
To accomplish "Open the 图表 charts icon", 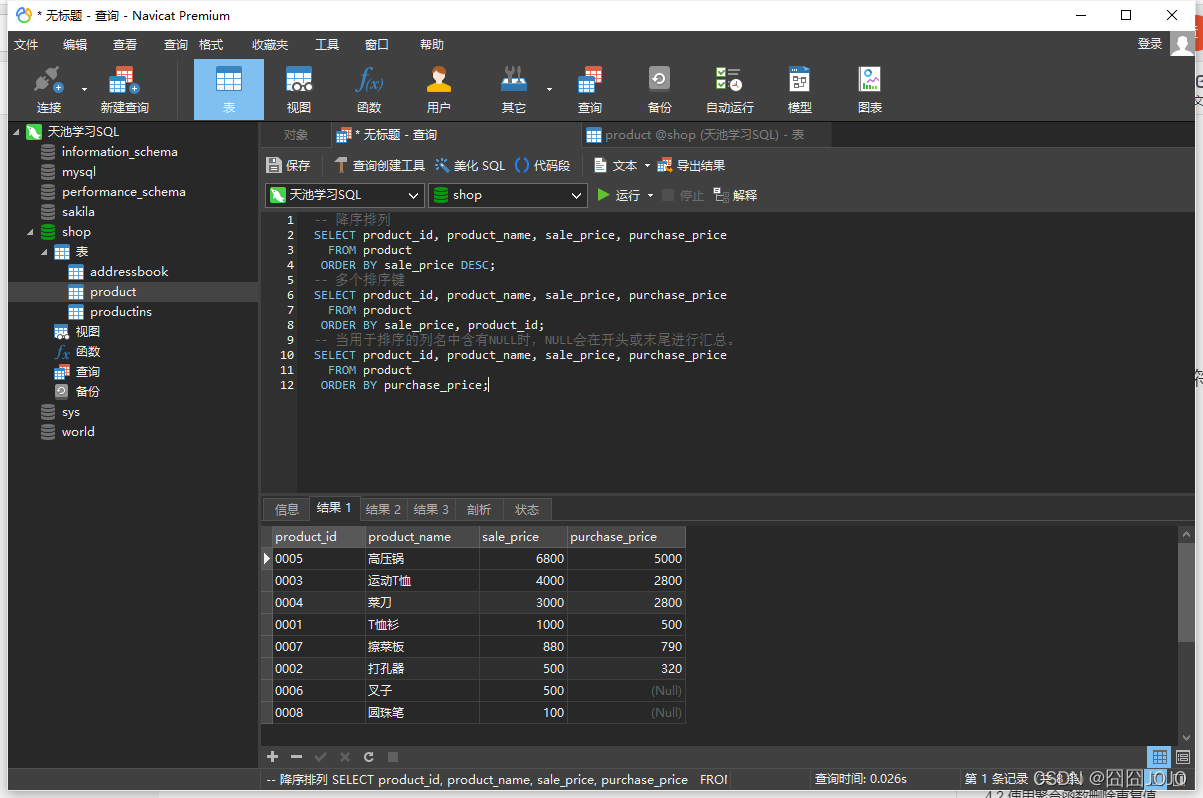I will click(870, 89).
